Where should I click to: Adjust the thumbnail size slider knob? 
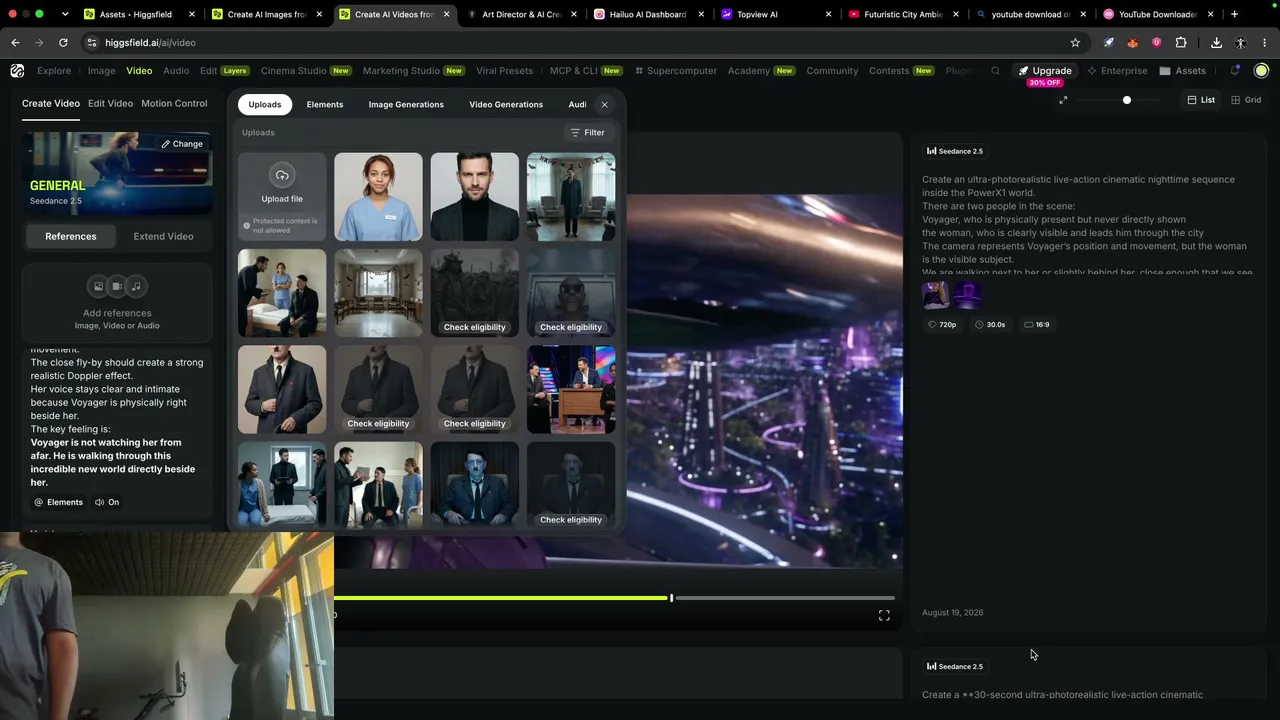(1127, 100)
